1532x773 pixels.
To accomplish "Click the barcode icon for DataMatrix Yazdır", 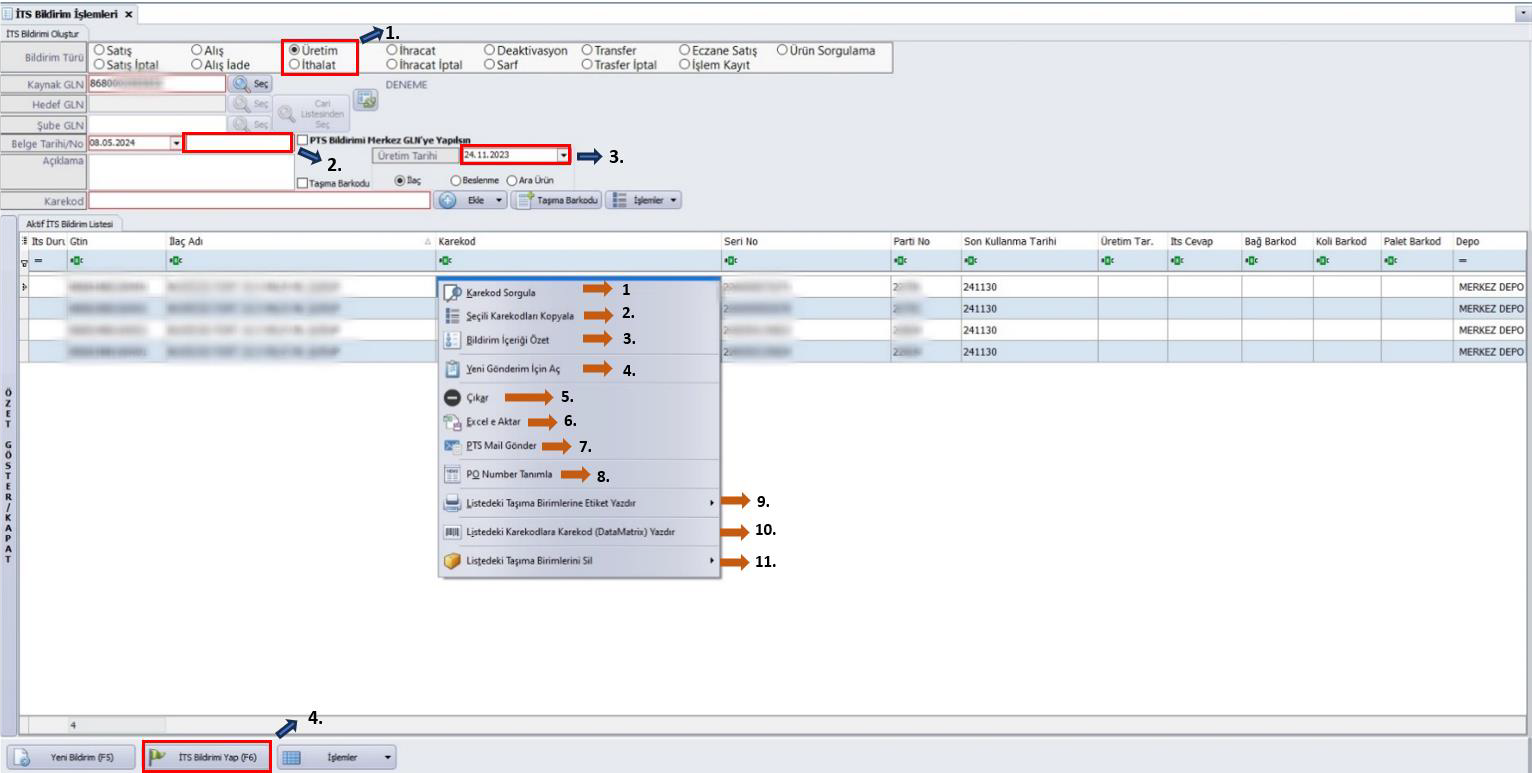I will click(451, 532).
